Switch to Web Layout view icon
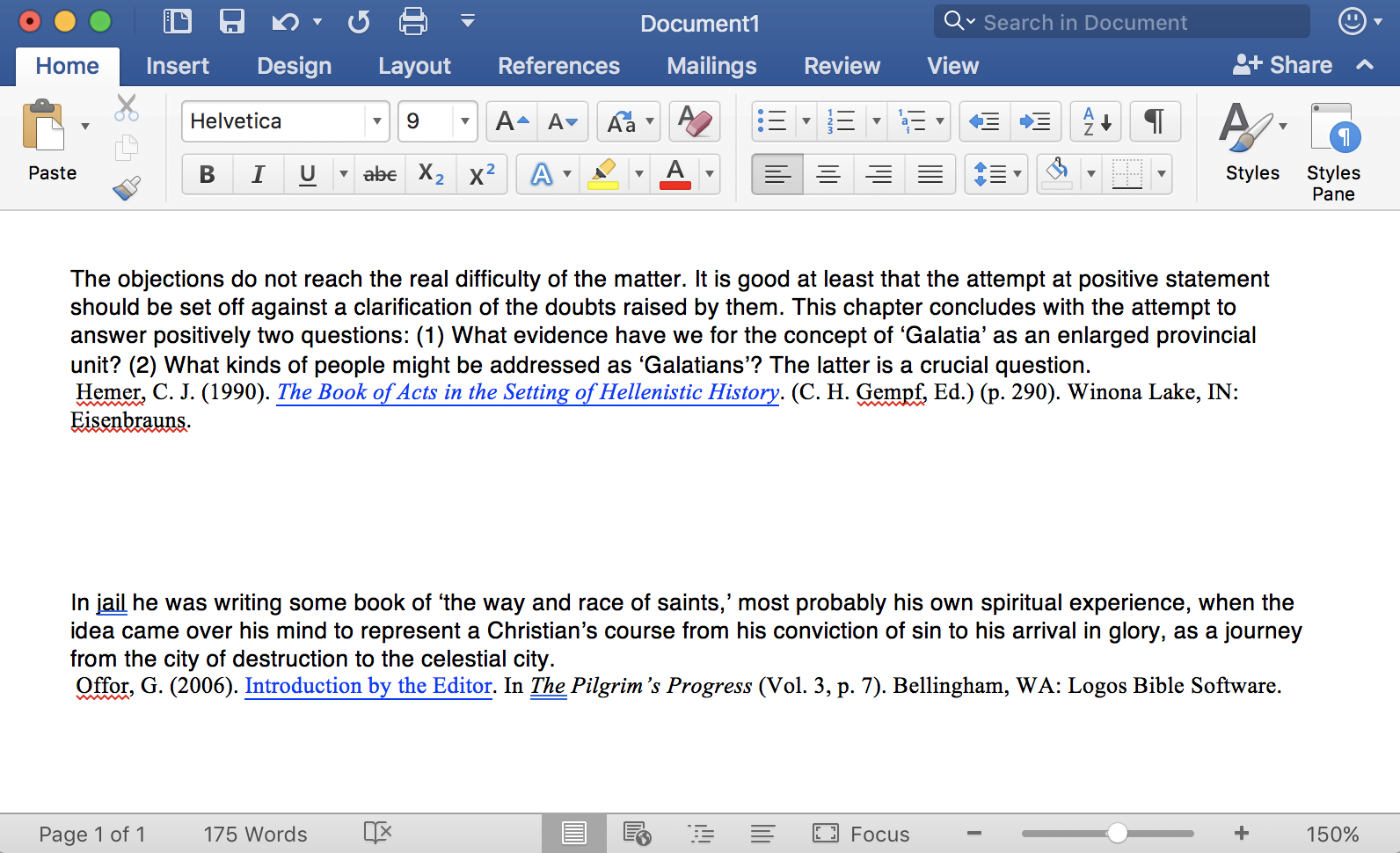This screenshot has height=853, width=1400. [637, 833]
